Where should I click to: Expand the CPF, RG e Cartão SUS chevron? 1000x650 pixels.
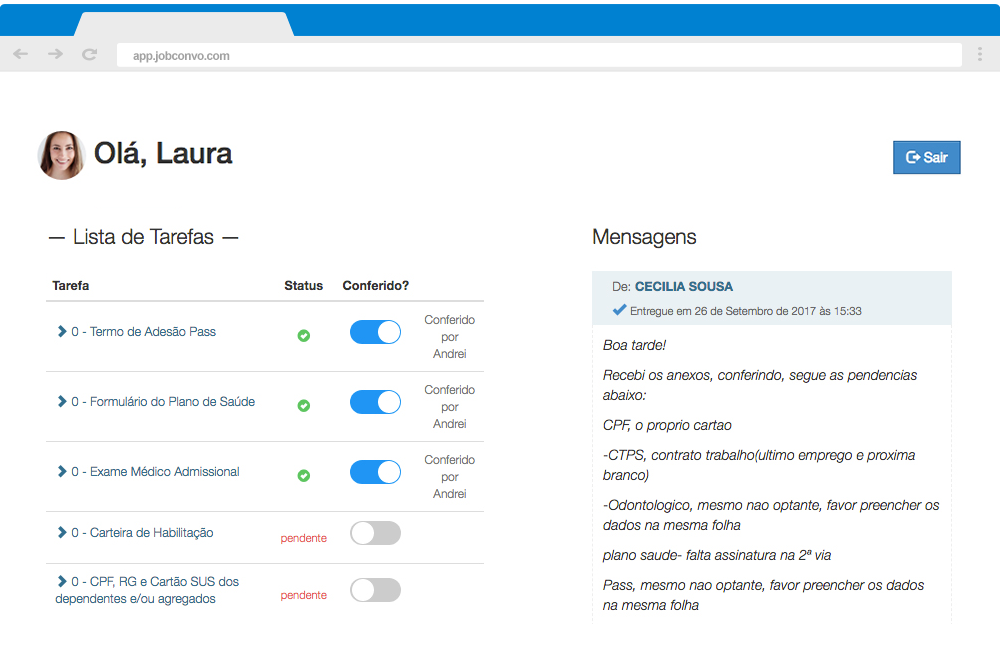(62, 581)
